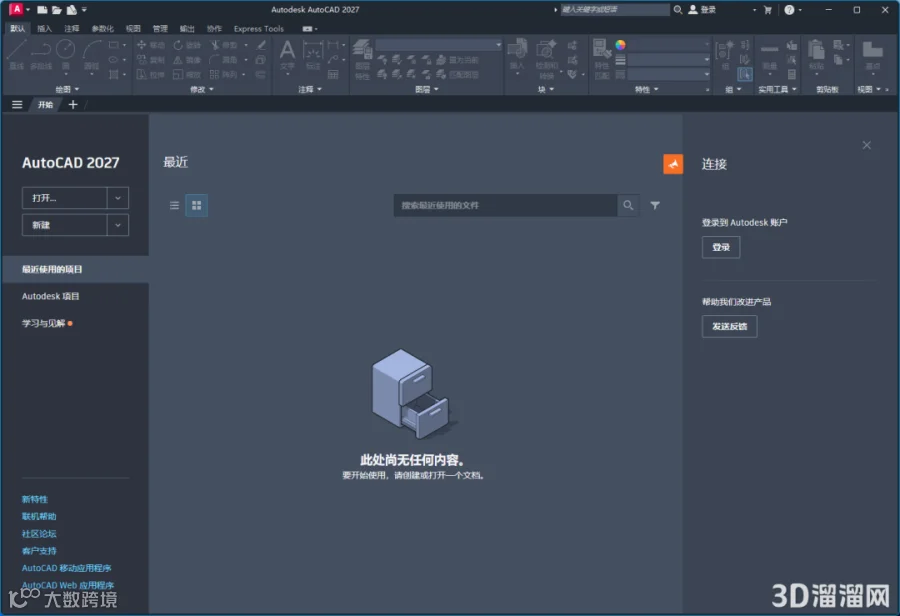Click the Match Properties (特性匹配) icon

[x=601, y=59]
